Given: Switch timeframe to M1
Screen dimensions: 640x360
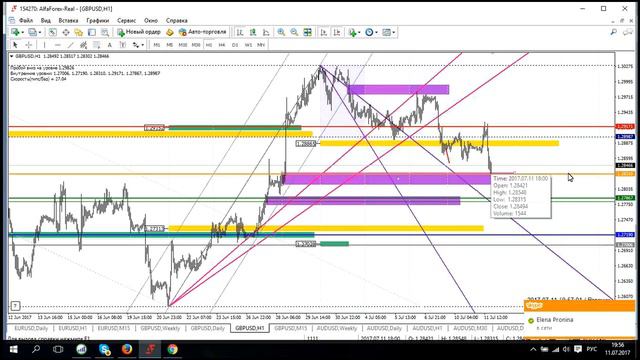Looking at the screenshot, I should tap(157, 45).
